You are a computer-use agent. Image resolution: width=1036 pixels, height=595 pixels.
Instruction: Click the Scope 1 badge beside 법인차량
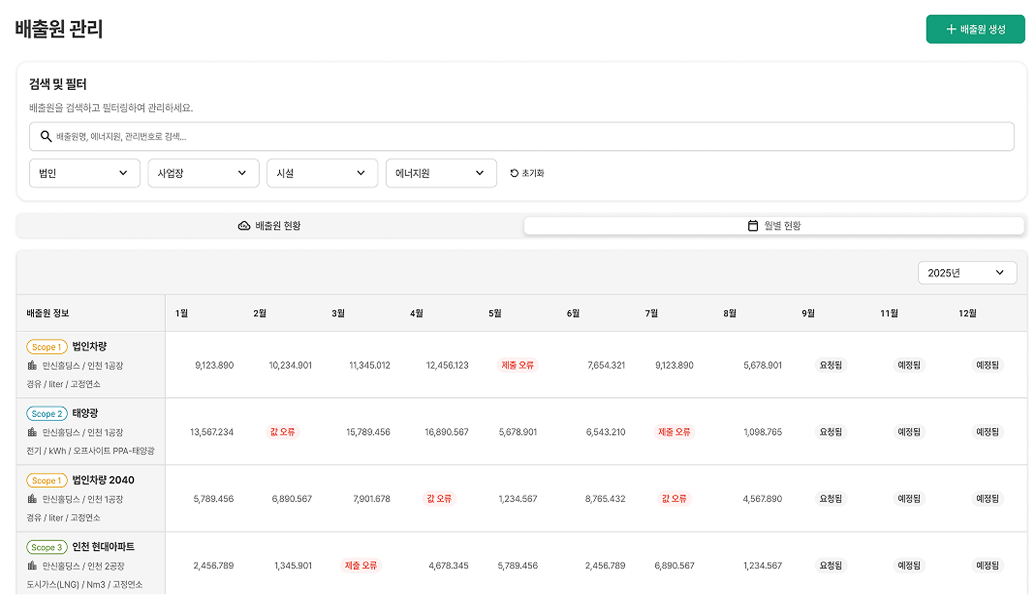(45, 345)
